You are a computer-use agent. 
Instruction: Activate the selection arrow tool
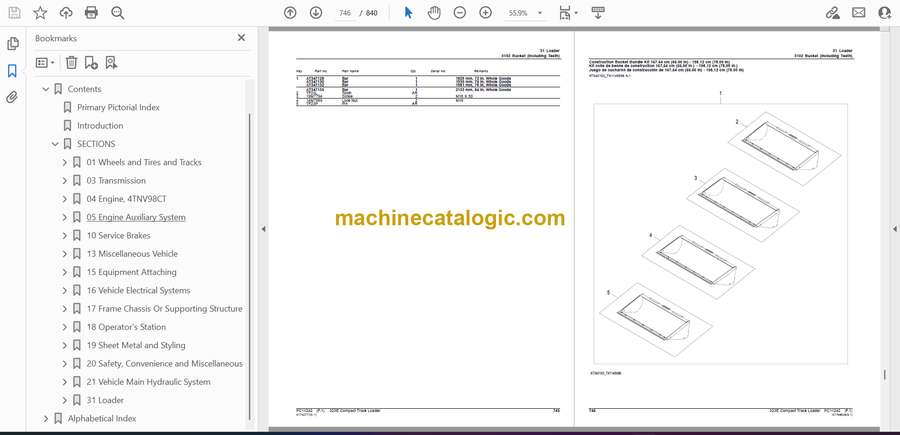408,13
